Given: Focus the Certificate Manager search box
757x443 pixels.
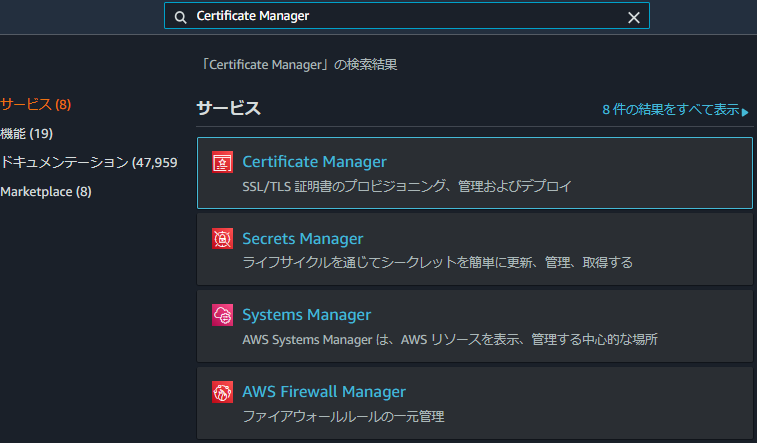Looking at the screenshot, I should coord(407,16).
